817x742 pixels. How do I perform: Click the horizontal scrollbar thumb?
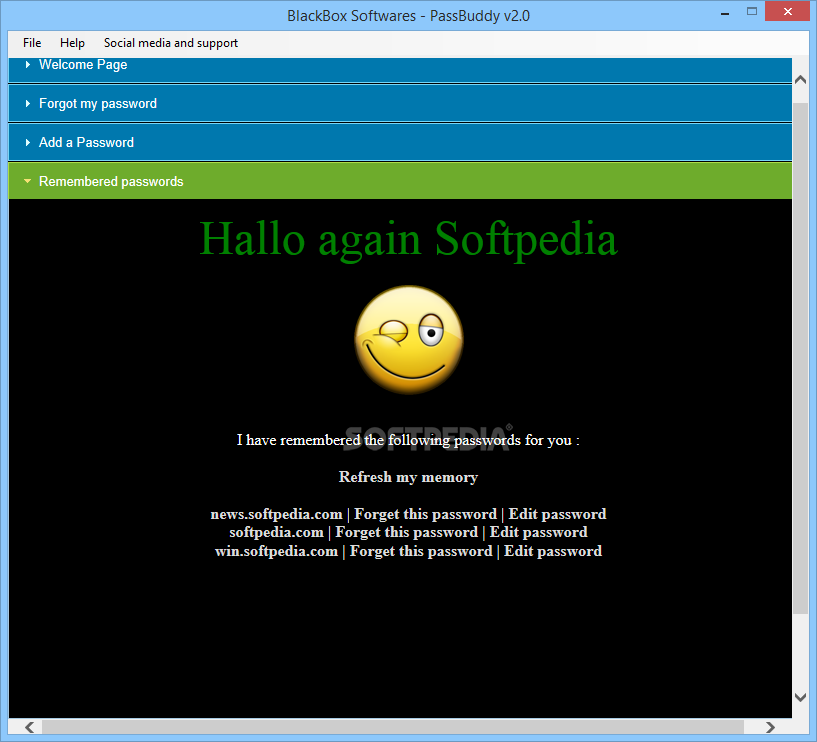[x=393, y=727]
